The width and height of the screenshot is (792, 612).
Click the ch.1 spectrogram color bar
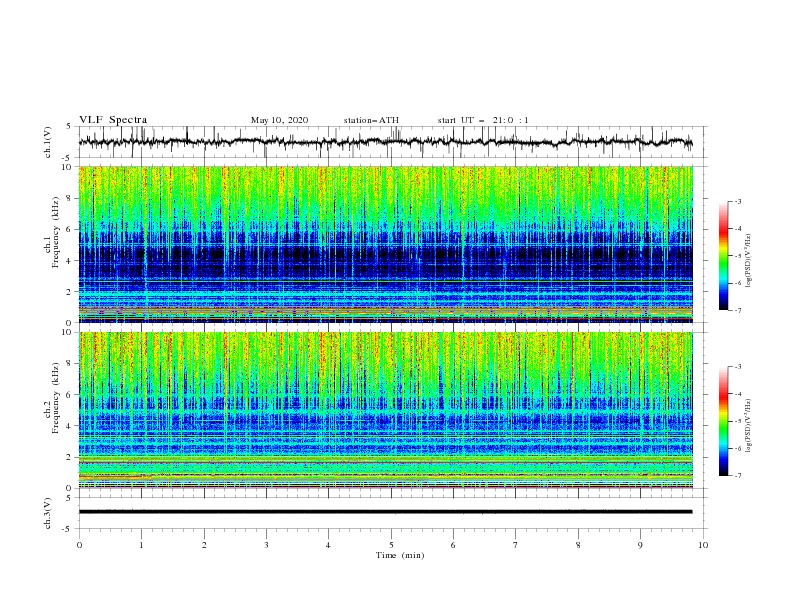[x=723, y=255]
